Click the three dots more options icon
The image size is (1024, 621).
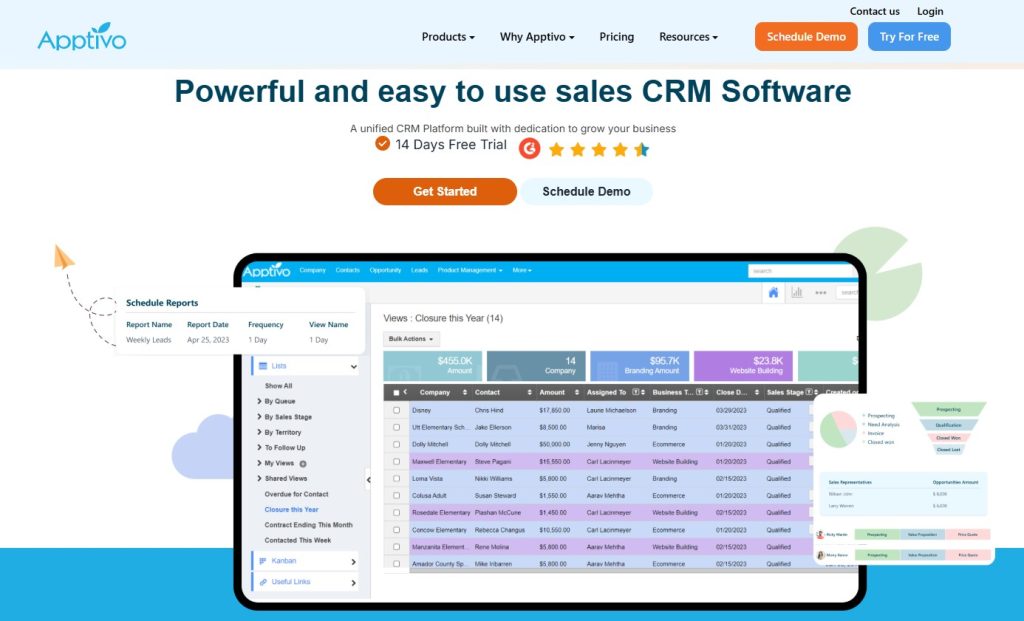pos(821,293)
